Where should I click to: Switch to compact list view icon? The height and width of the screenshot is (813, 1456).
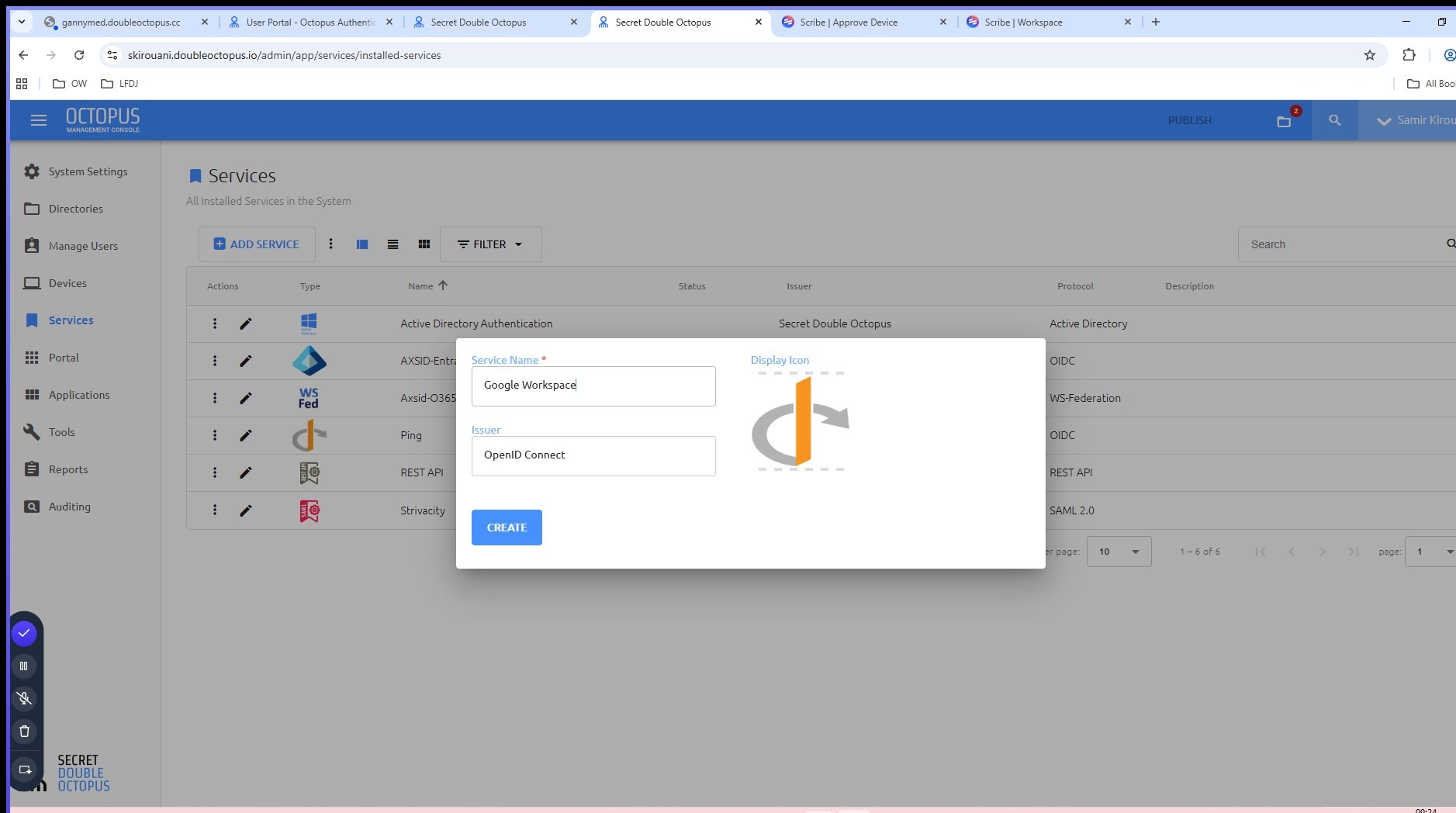[393, 244]
